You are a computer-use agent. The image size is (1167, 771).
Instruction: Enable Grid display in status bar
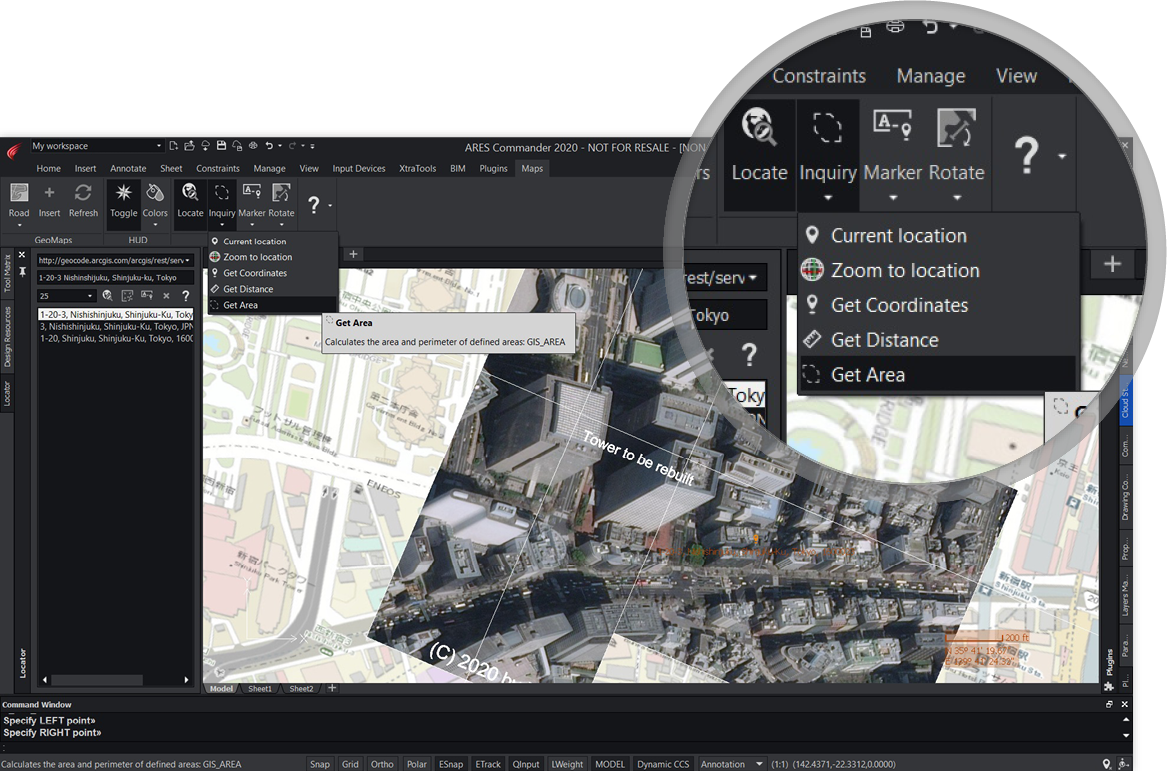[350, 764]
